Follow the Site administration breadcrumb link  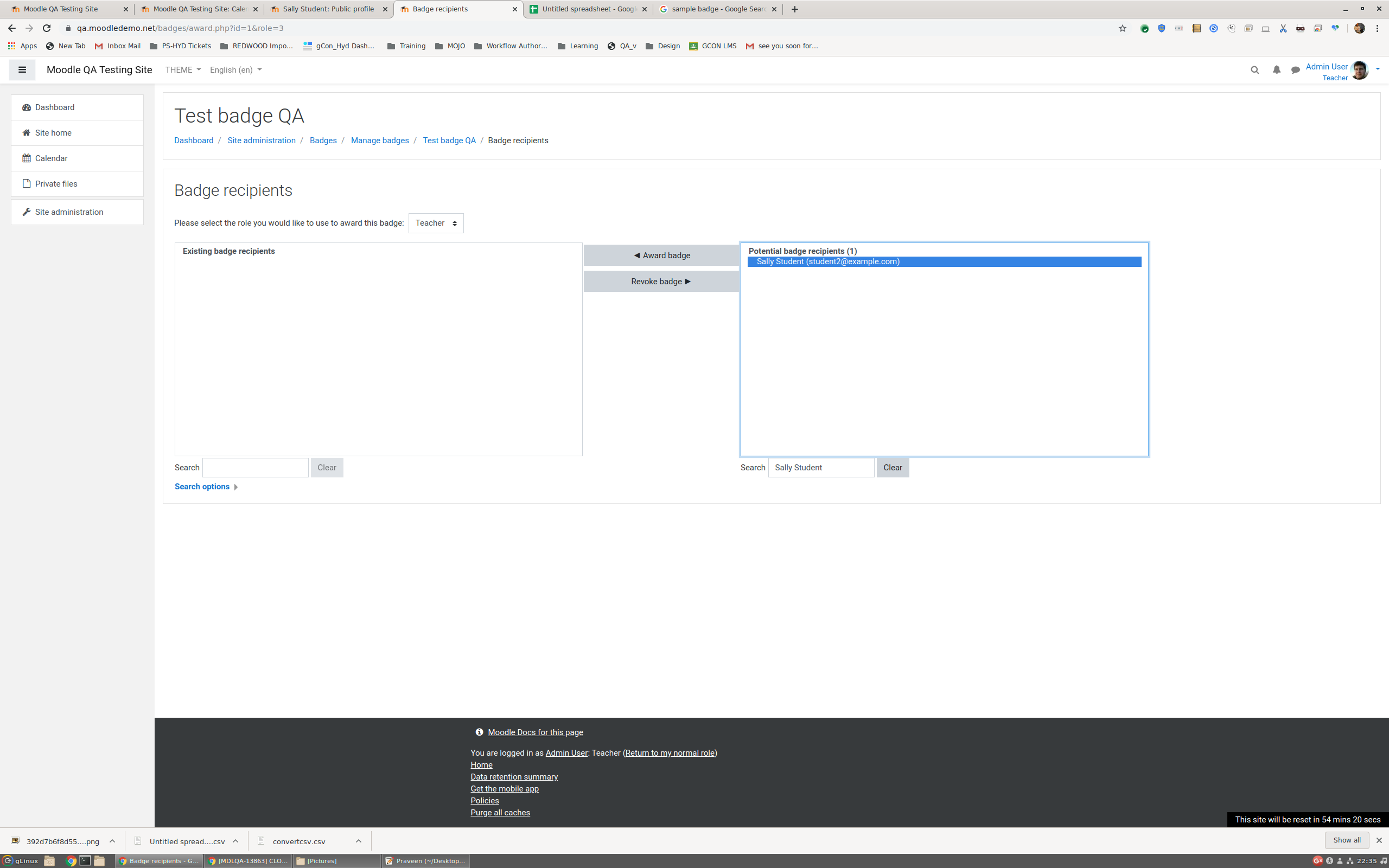point(261,141)
